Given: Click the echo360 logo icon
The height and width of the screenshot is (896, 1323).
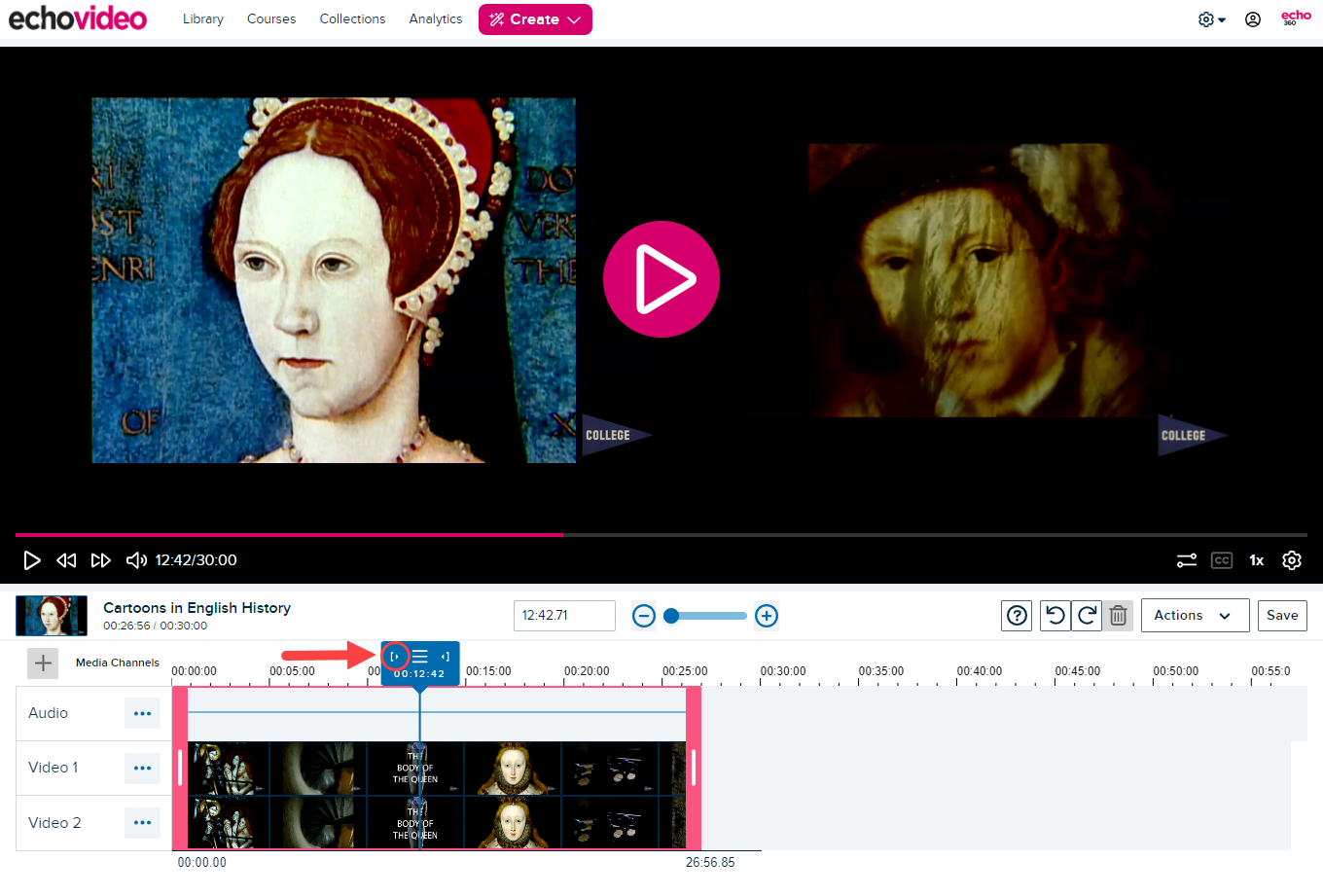Looking at the screenshot, I should tap(1296, 18).
